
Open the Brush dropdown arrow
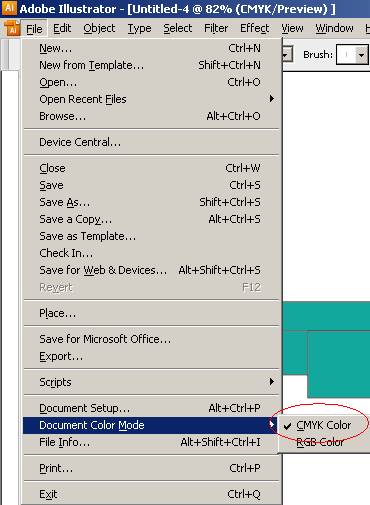pyautogui.click(x=361, y=55)
